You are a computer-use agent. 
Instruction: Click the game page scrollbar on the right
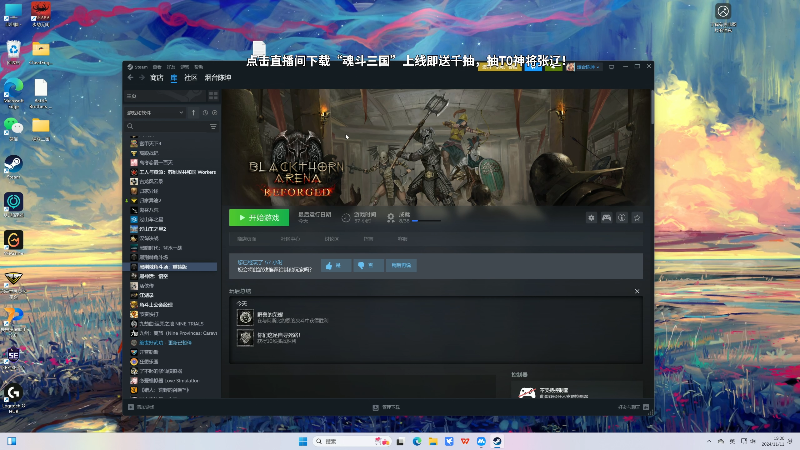click(x=652, y=107)
